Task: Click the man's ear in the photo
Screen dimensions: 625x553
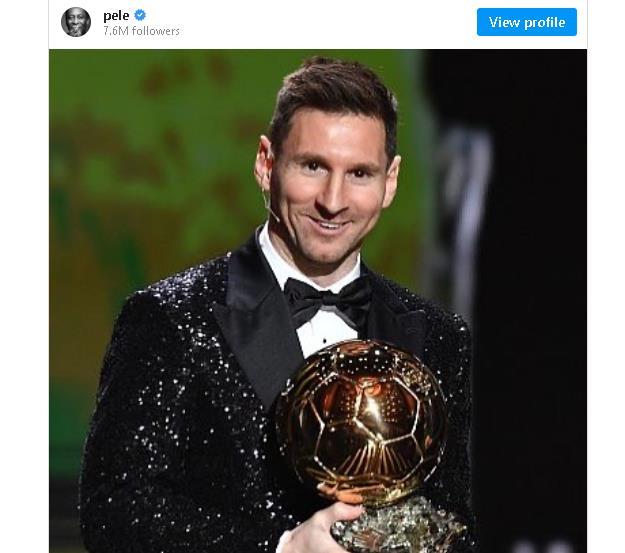Action: (x=263, y=165)
